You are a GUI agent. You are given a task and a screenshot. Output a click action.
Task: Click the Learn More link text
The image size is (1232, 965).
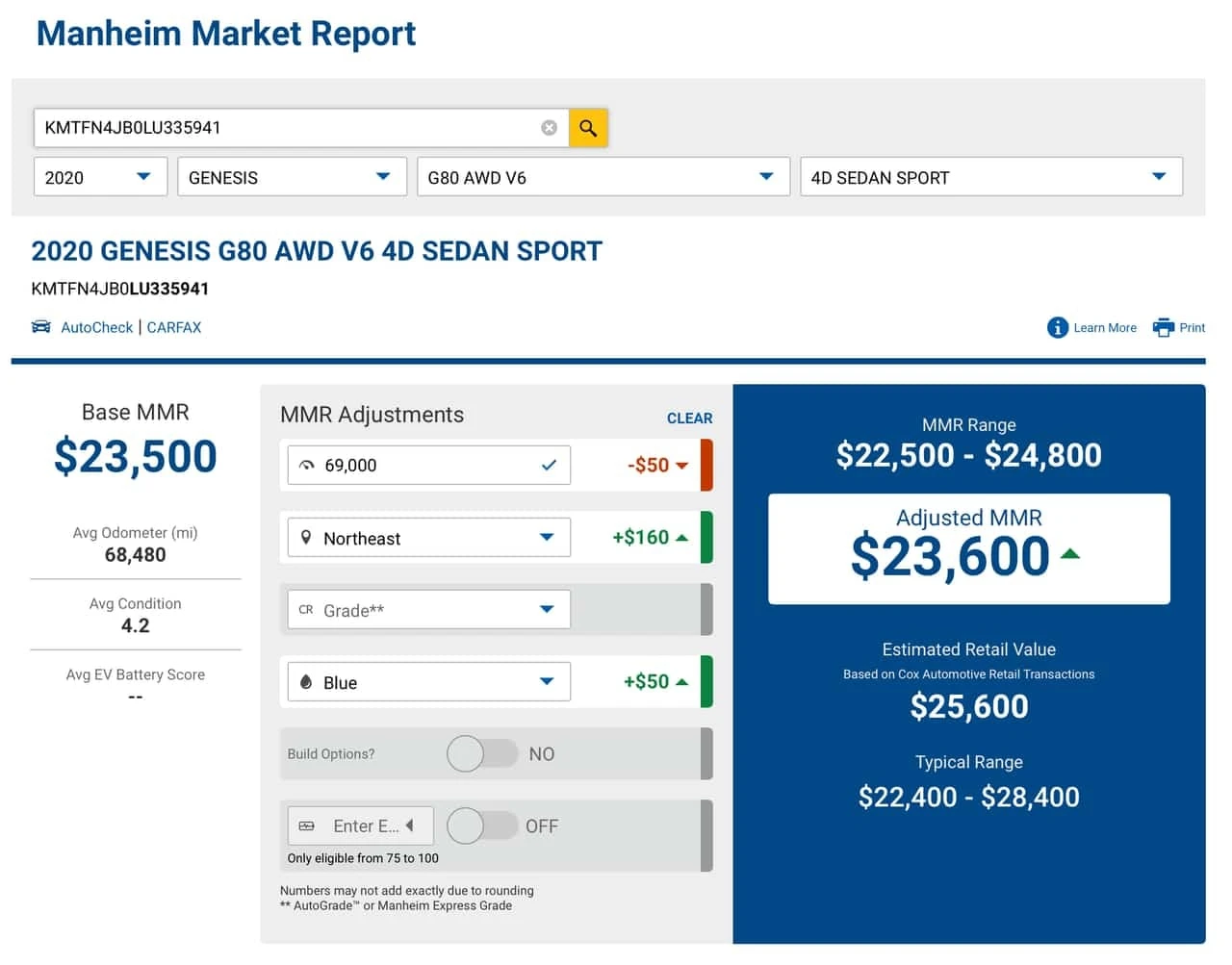(1105, 328)
